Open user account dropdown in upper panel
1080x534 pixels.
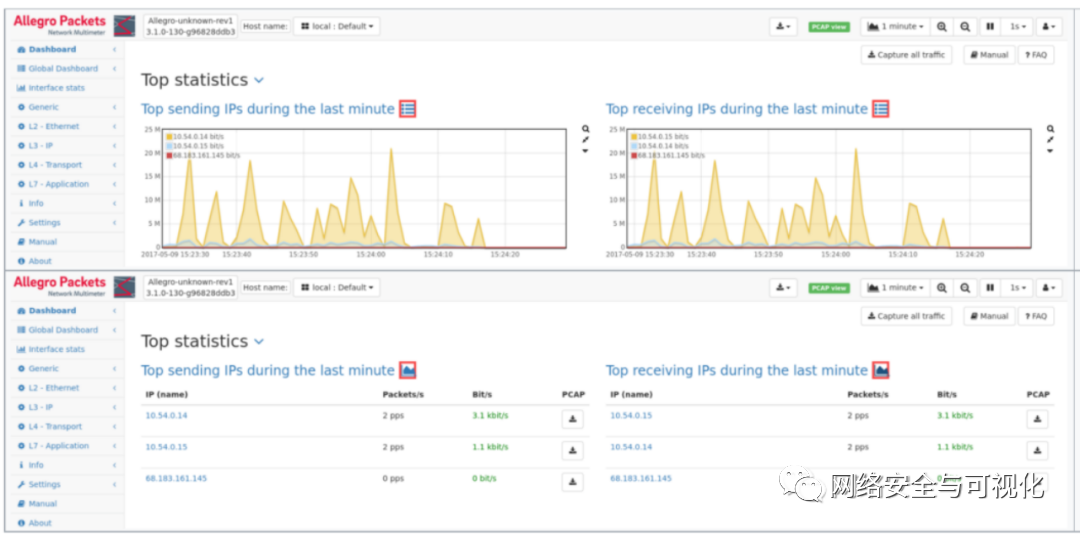[x=1049, y=26]
